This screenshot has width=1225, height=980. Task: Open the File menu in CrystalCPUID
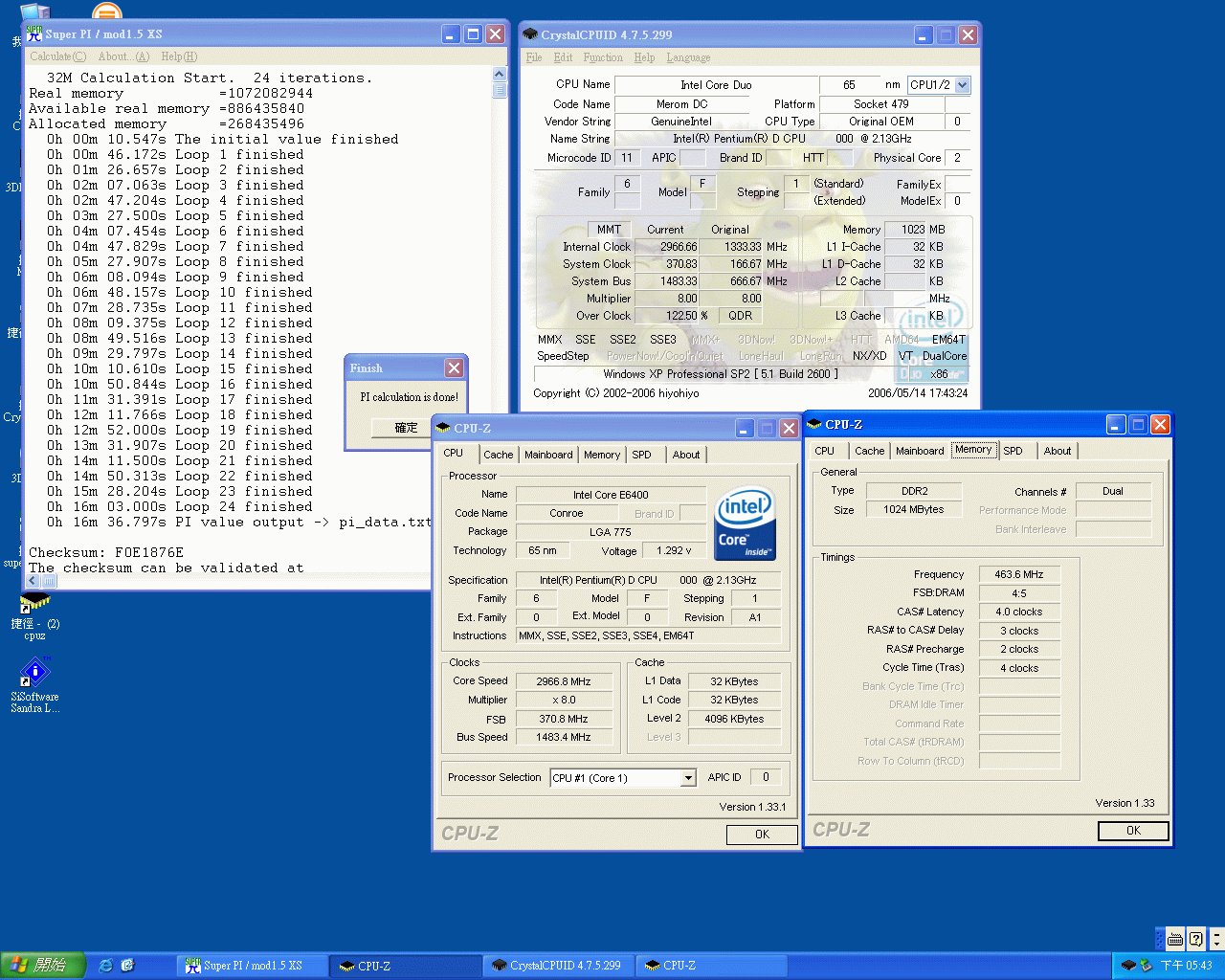(x=534, y=57)
